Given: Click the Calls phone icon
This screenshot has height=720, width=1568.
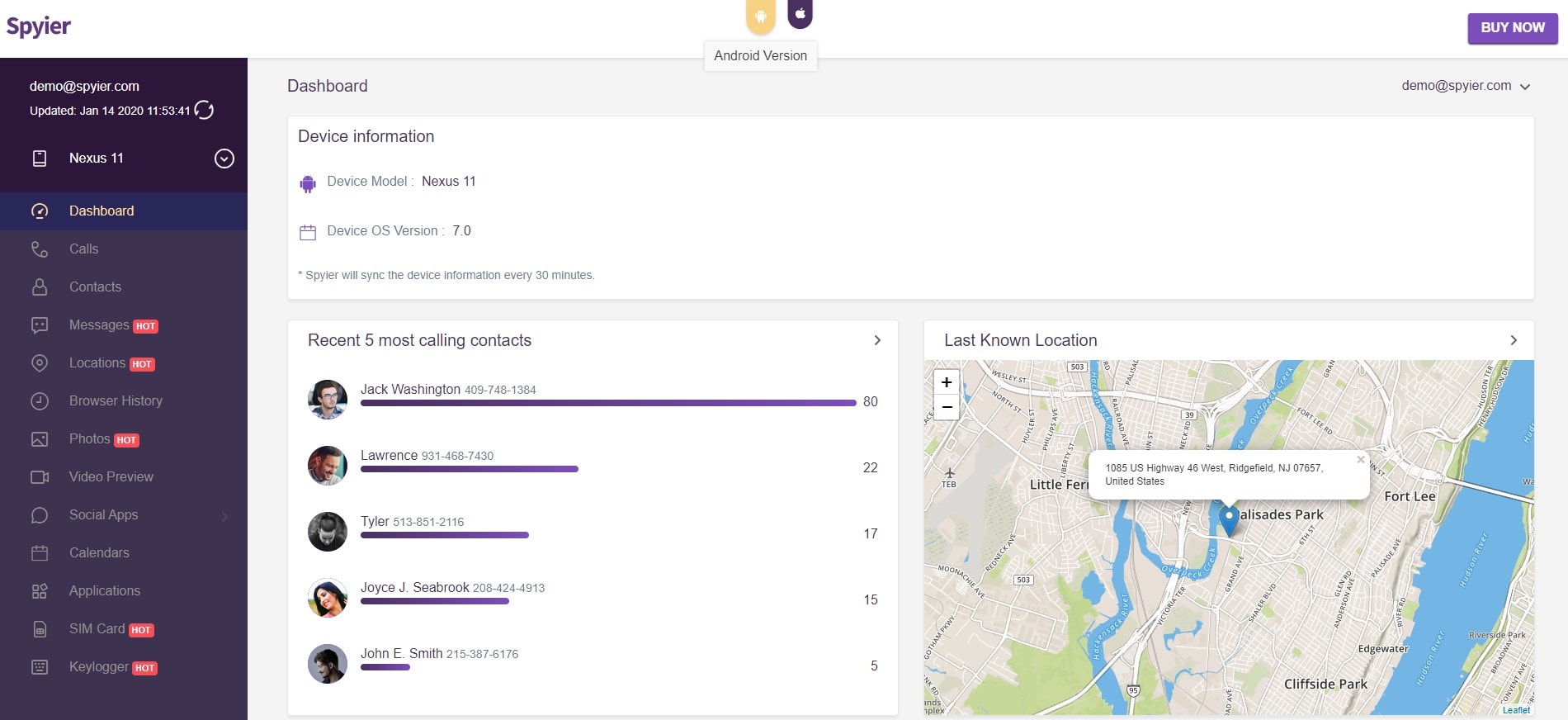Looking at the screenshot, I should point(40,249).
